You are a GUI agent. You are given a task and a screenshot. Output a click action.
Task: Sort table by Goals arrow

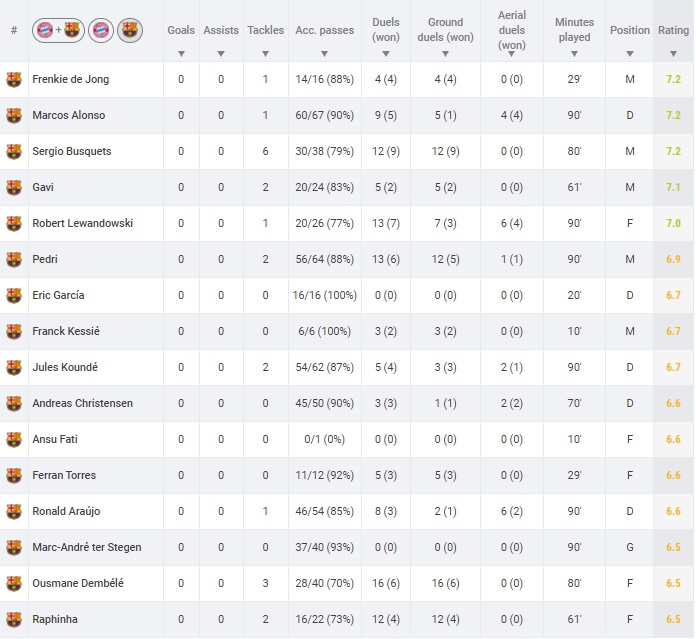coord(181,54)
